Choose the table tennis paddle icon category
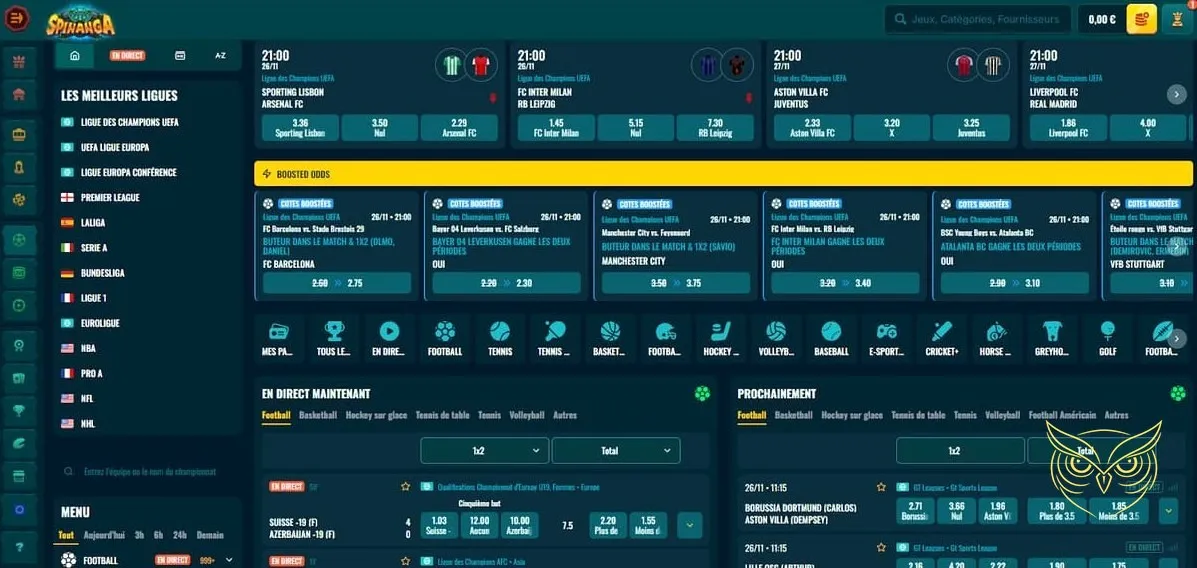 tap(555, 339)
